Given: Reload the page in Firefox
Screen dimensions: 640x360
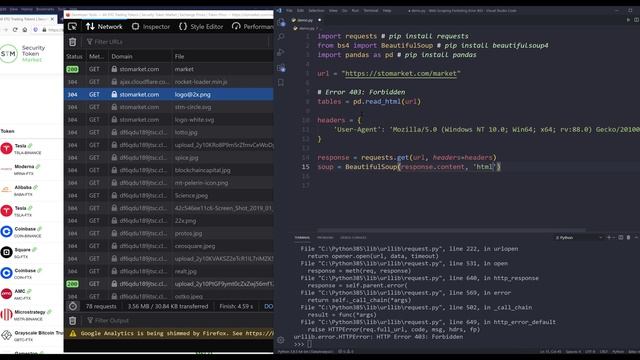Looking at the screenshot, I should pos(15,30).
